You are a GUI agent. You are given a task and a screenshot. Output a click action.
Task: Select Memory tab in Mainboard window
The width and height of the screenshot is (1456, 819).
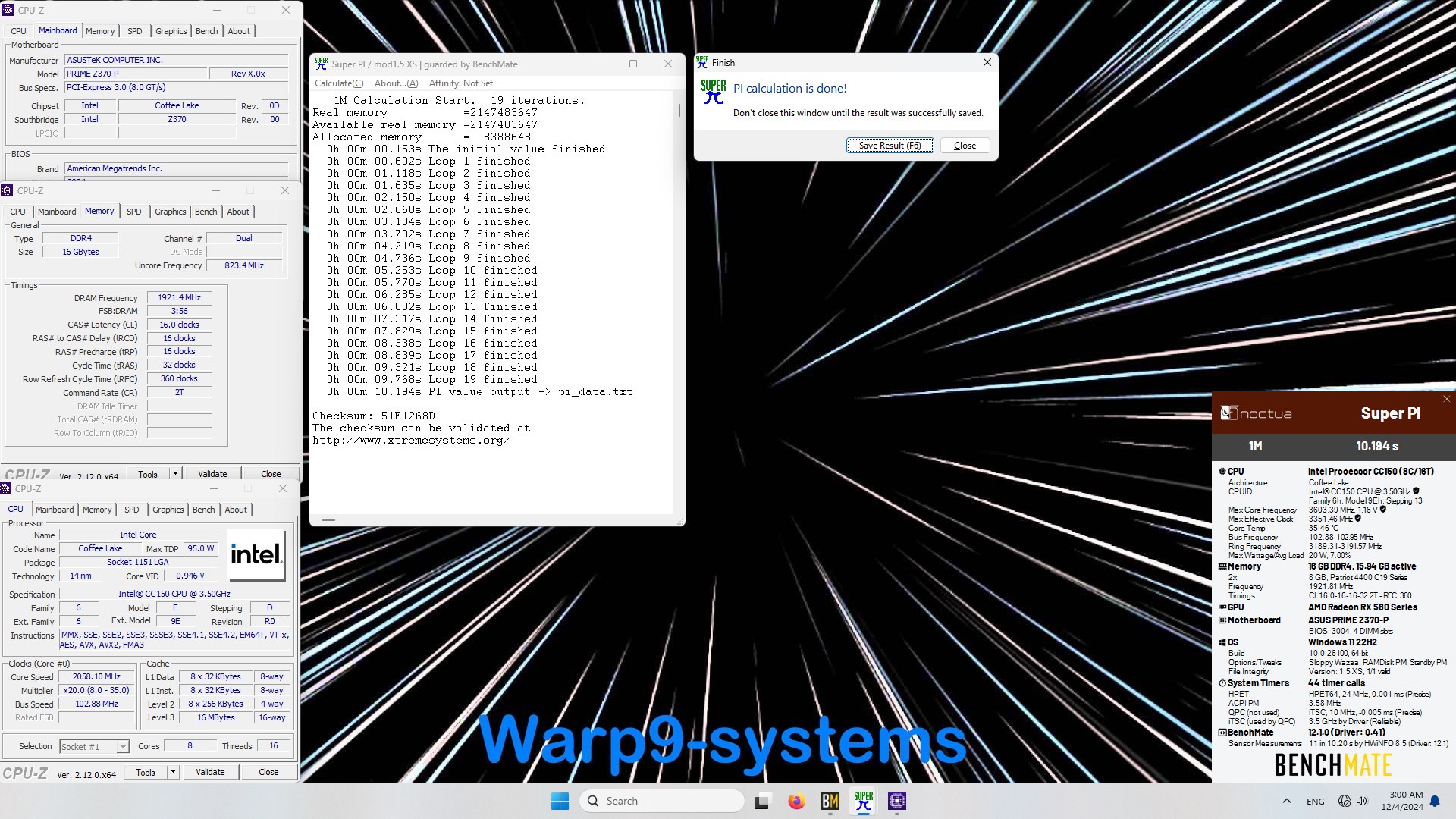tap(100, 31)
